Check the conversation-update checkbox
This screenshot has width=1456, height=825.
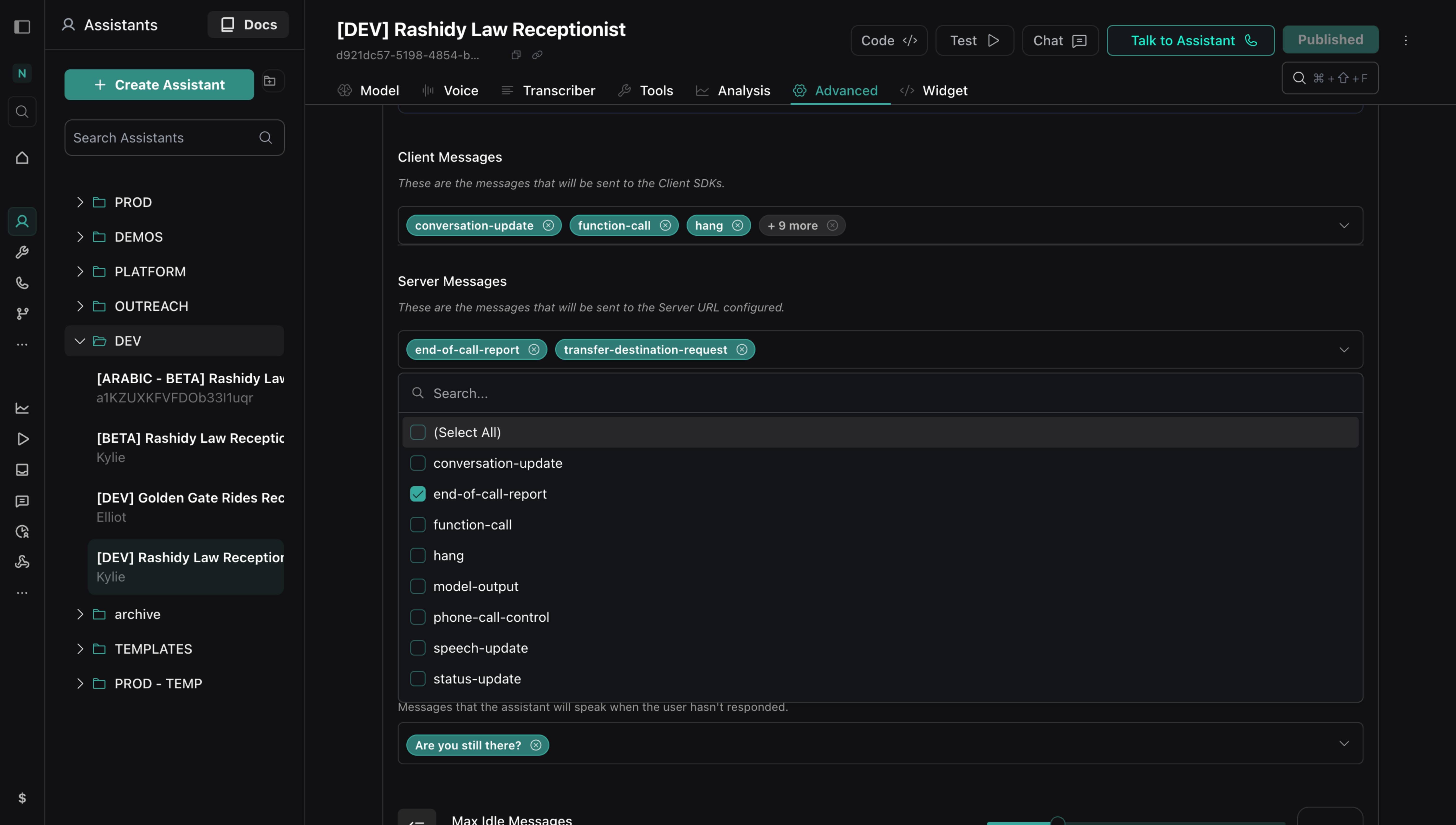[x=418, y=463]
